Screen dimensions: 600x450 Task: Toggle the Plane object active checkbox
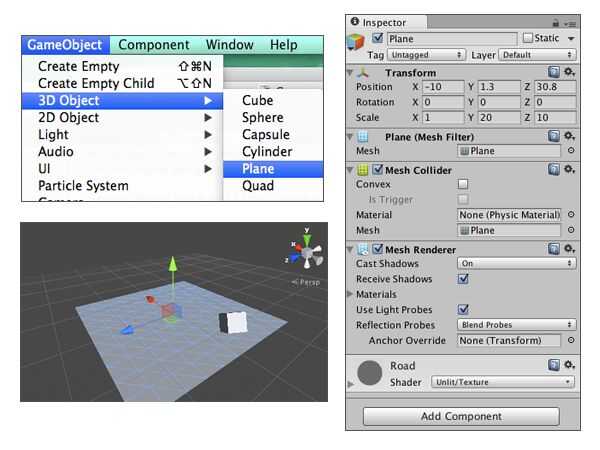pyautogui.click(x=377, y=38)
